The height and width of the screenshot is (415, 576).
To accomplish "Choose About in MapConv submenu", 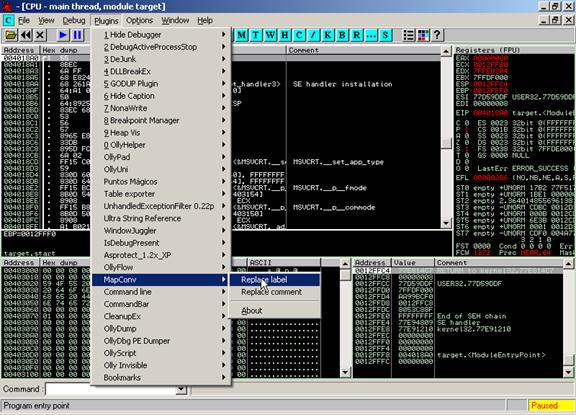I will [x=275, y=311].
